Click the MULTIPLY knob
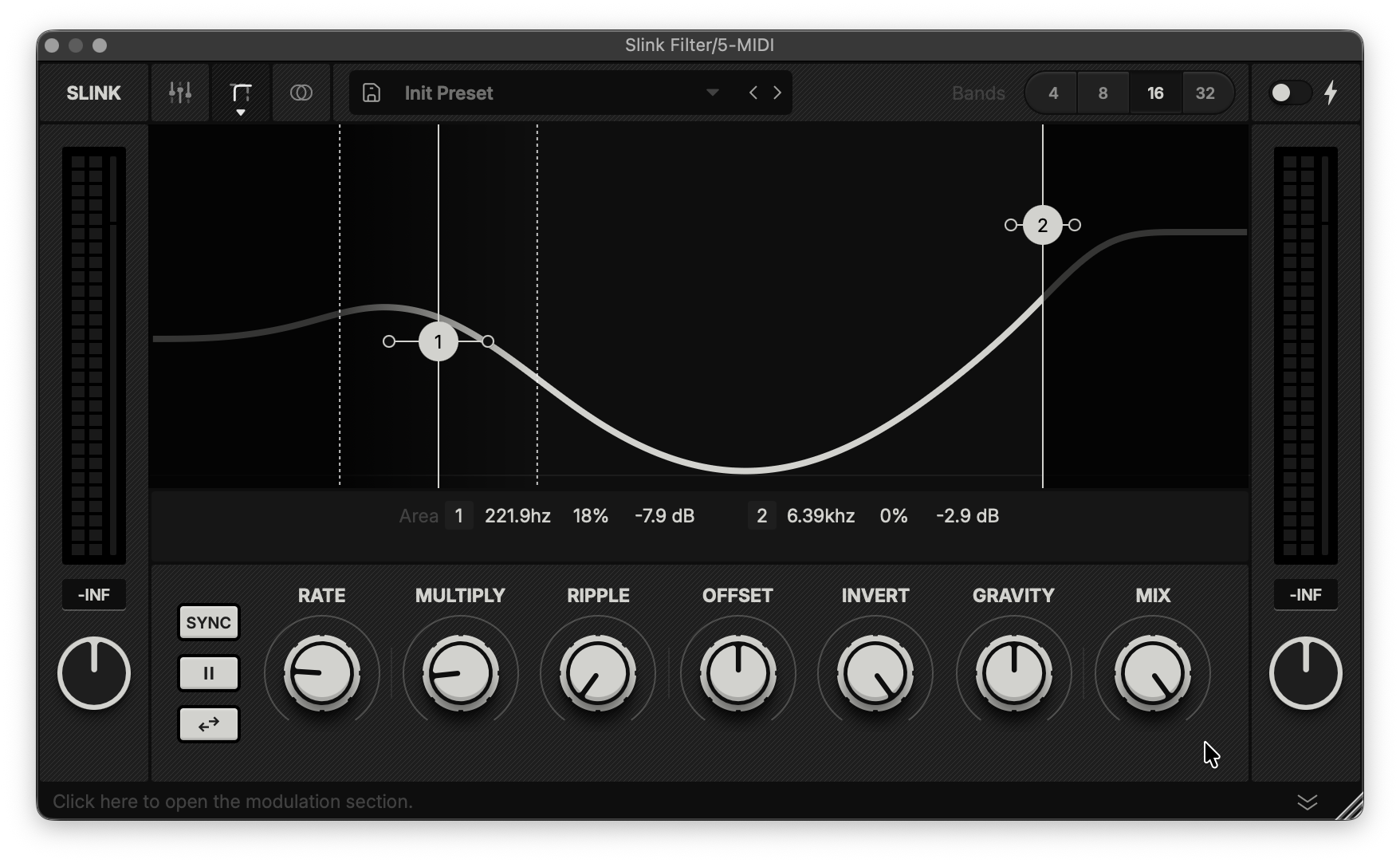 tap(460, 673)
